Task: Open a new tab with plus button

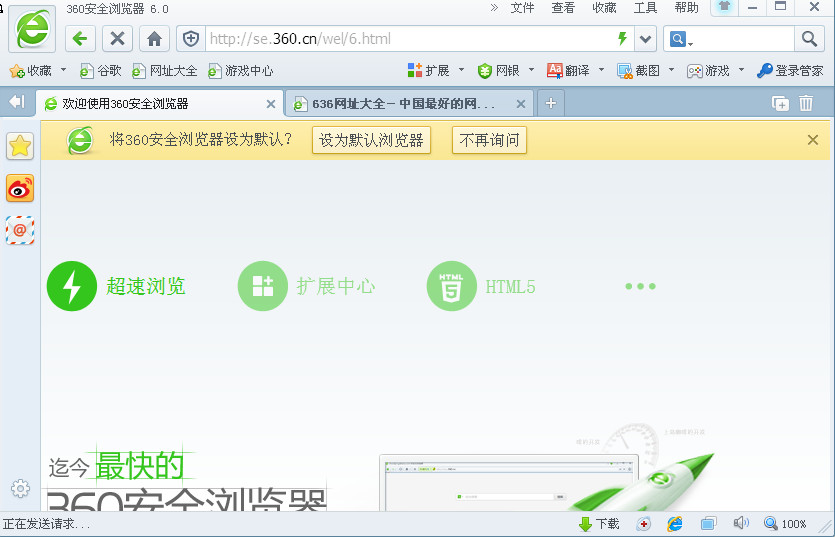Action: [551, 103]
